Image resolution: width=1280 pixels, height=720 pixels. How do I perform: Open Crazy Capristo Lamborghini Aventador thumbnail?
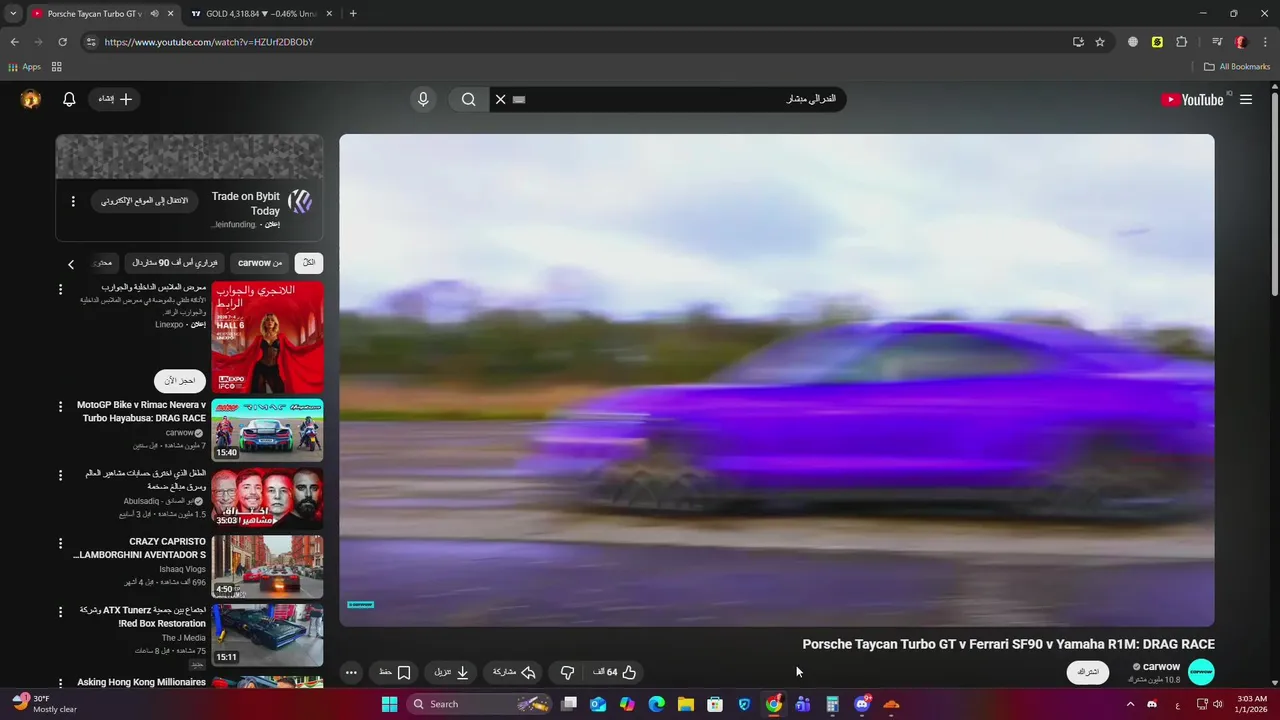pos(267,566)
